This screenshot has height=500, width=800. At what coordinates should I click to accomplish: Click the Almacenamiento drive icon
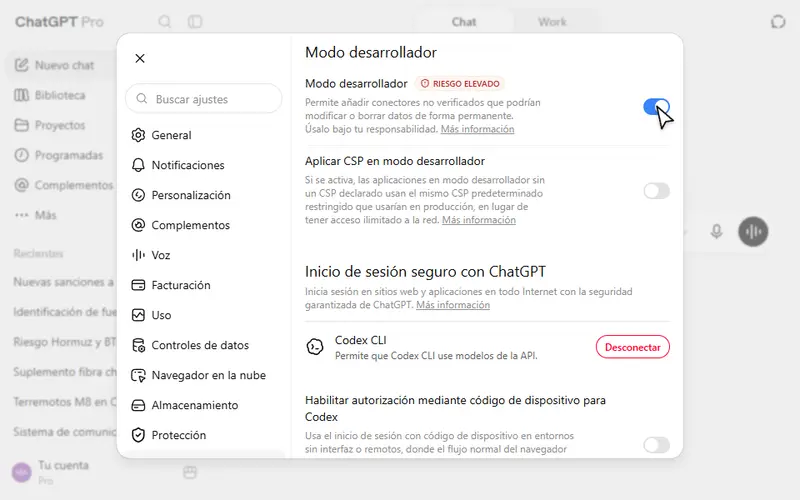tap(138, 406)
